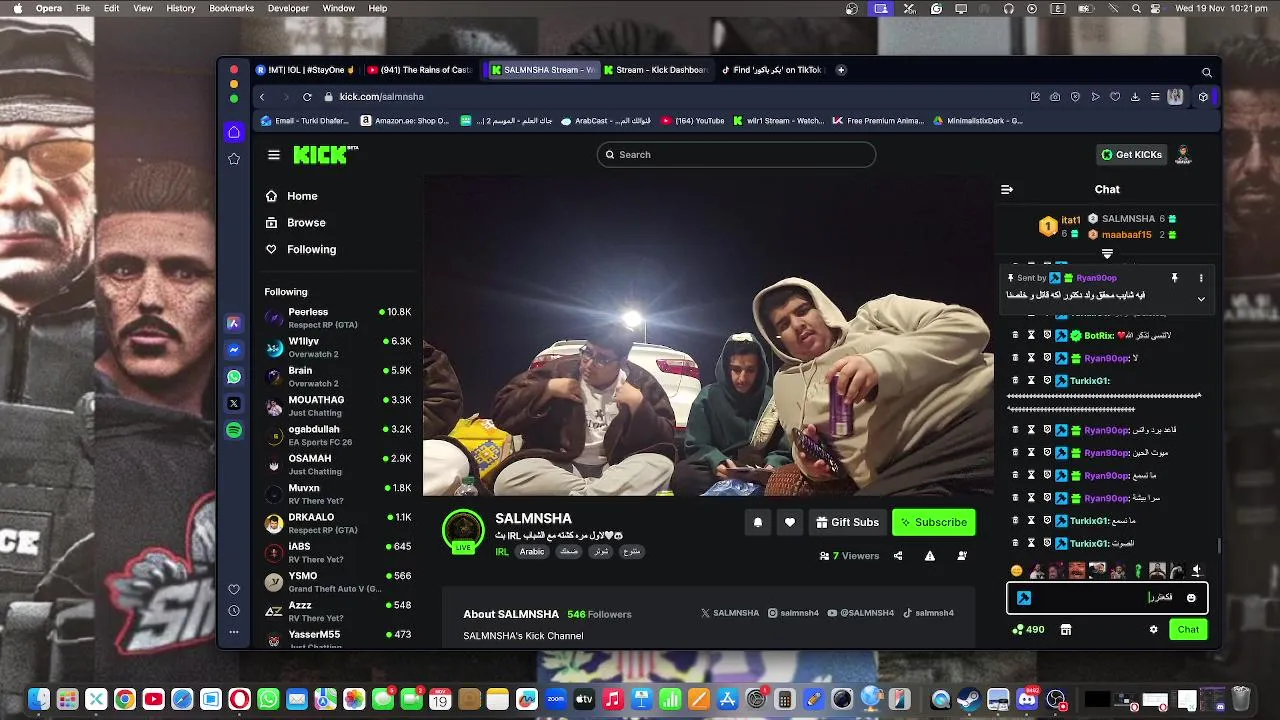Open a new browser tab
1280x720 pixels.
[x=841, y=70]
